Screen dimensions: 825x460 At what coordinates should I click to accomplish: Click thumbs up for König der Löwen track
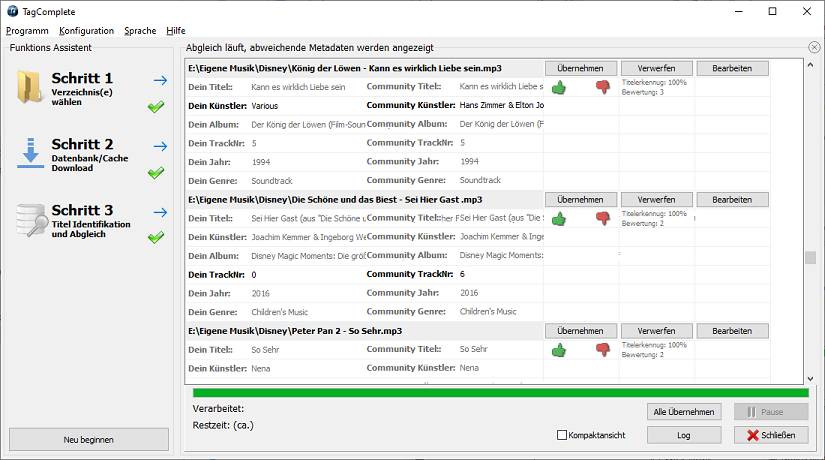(559, 87)
